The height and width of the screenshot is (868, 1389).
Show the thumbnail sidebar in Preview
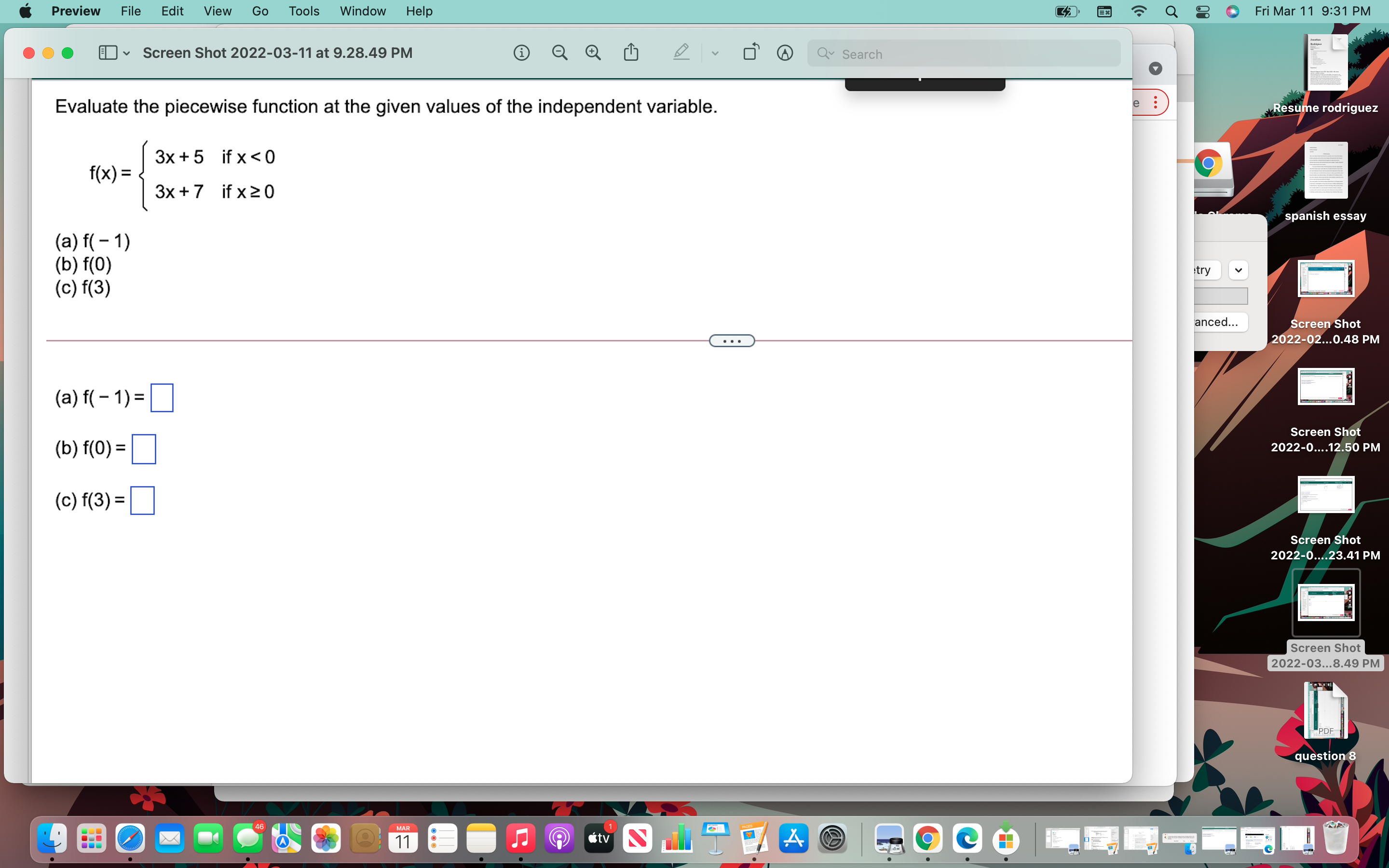click(x=109, y=52)
